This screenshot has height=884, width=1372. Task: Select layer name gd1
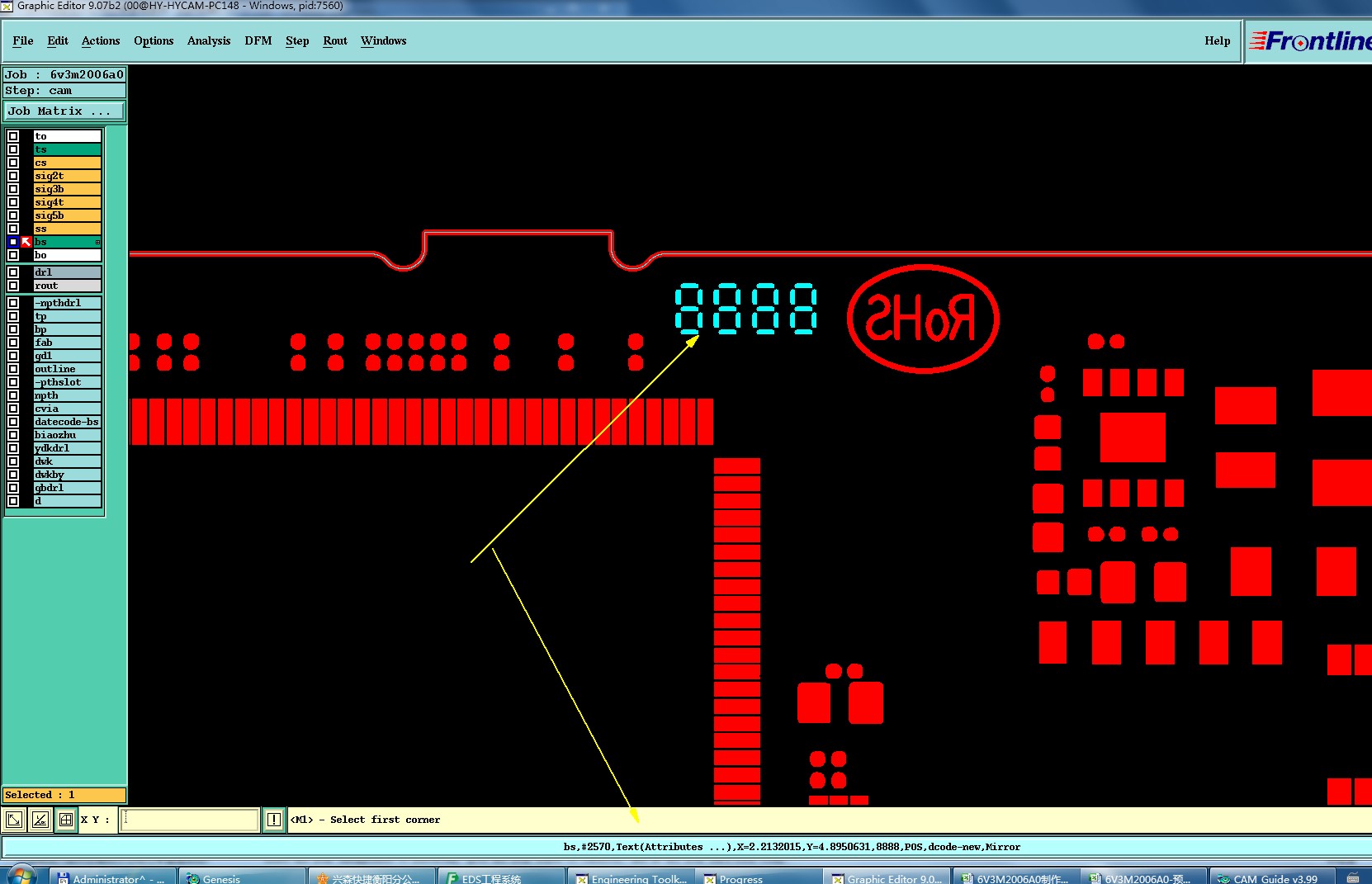(67, 356)
